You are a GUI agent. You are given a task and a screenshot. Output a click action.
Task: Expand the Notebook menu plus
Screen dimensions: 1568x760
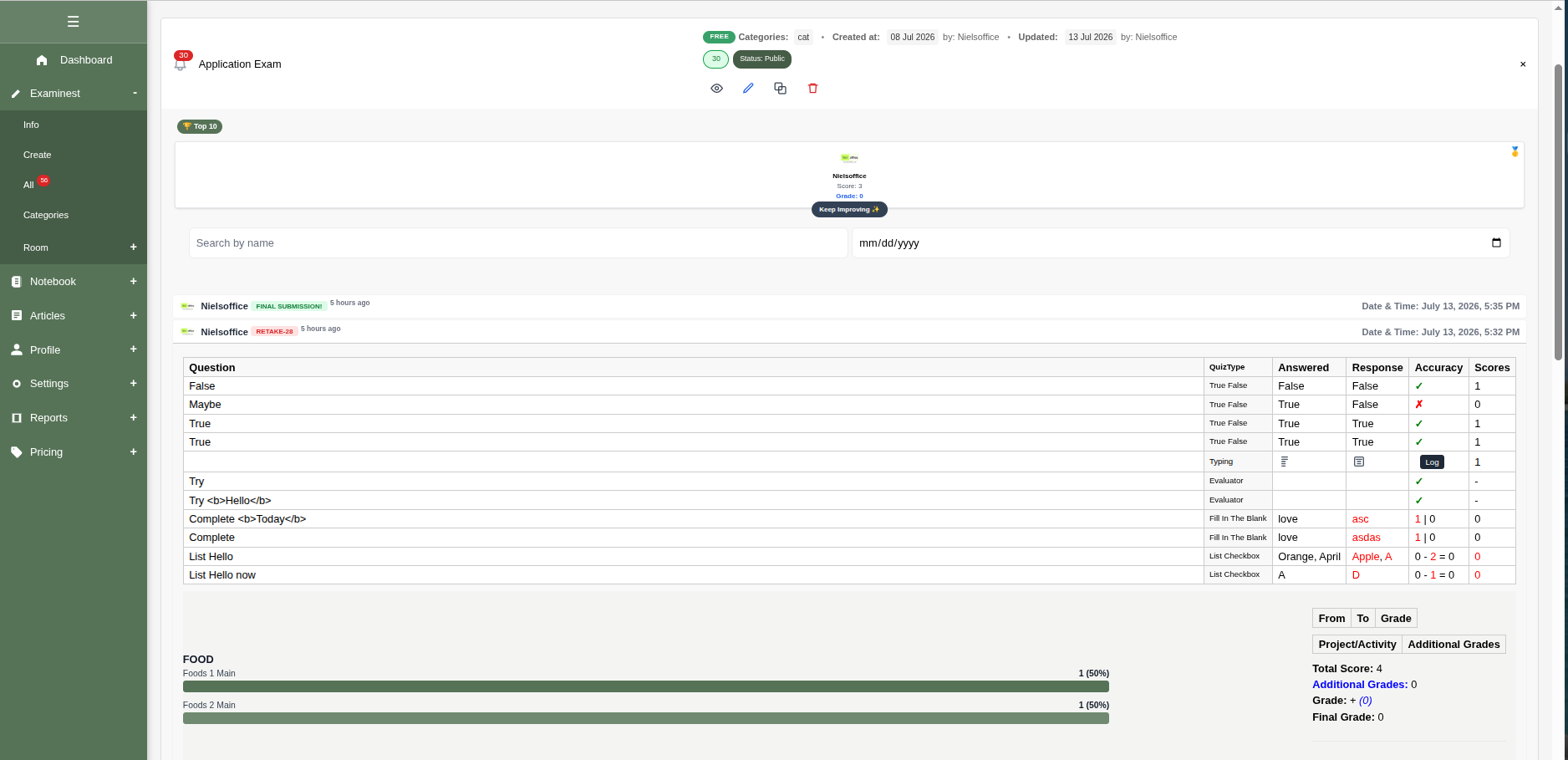pos(134,282)
